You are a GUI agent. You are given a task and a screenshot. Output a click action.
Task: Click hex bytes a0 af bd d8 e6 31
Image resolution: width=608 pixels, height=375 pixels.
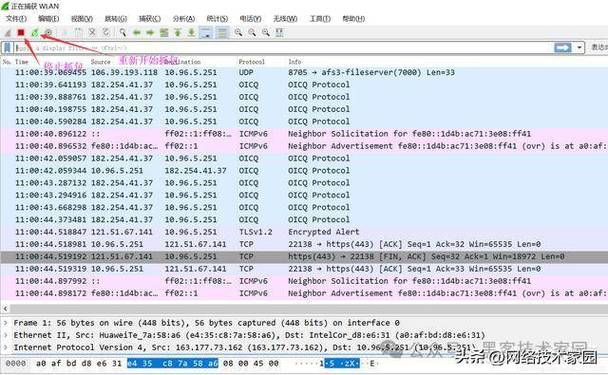79,363
